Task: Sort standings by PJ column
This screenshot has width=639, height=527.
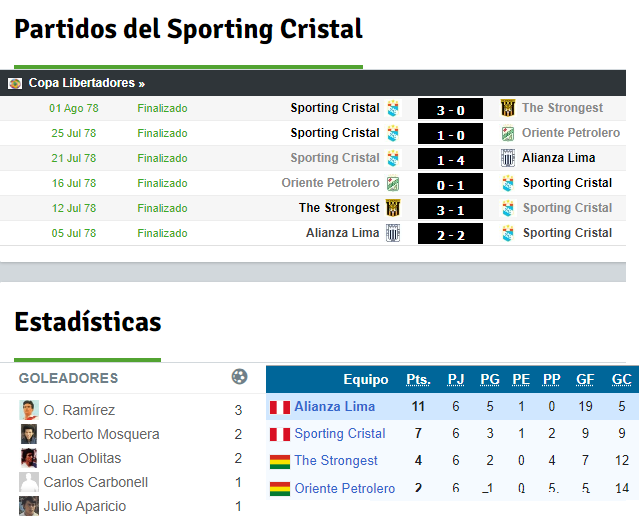Action: coord(456,379)
